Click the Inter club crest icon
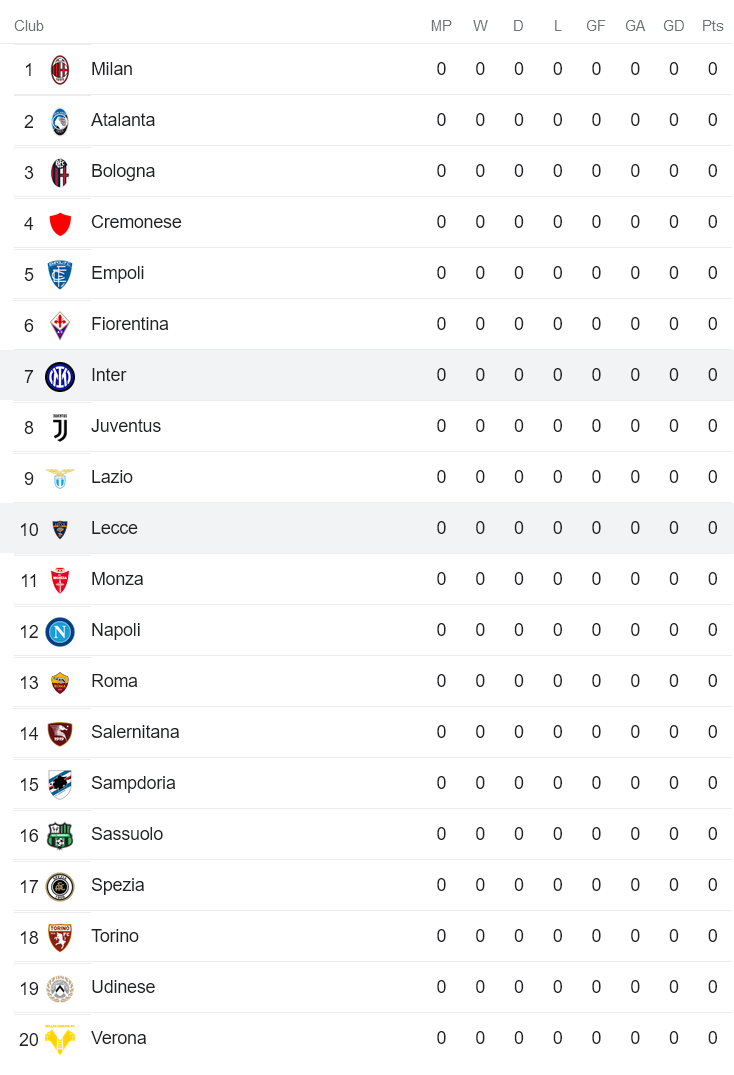 tap(60, 376)
